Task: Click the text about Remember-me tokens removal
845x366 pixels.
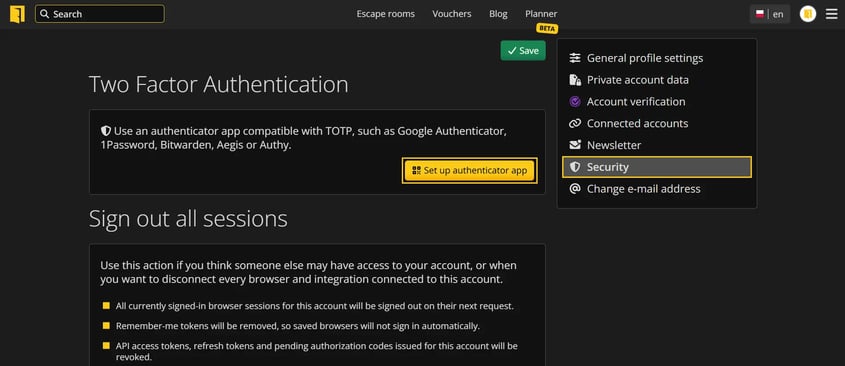Action: pyautogui.click(x=297, y=326)
